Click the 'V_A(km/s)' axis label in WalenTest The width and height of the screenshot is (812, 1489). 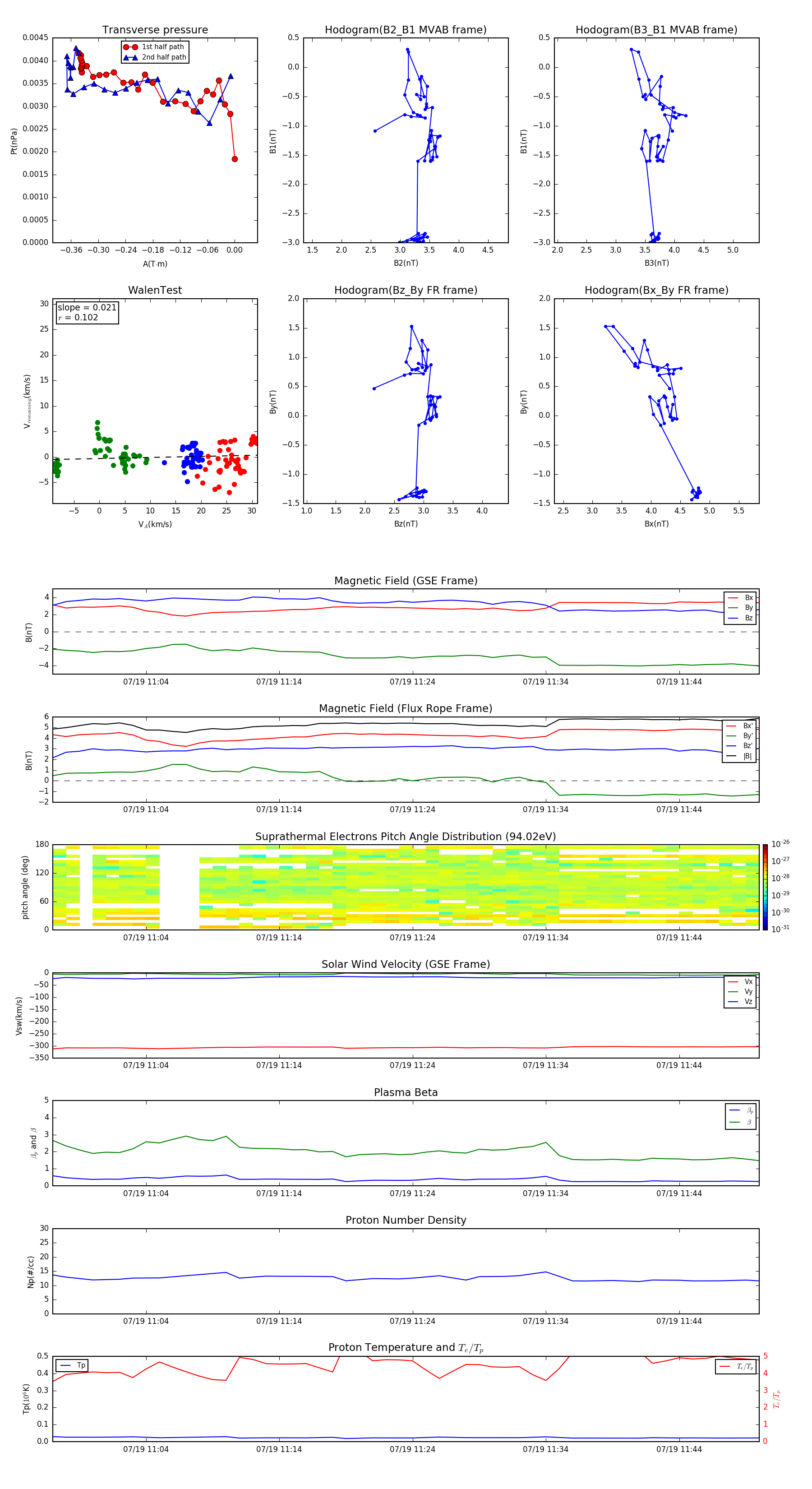[x=155, y=524]
